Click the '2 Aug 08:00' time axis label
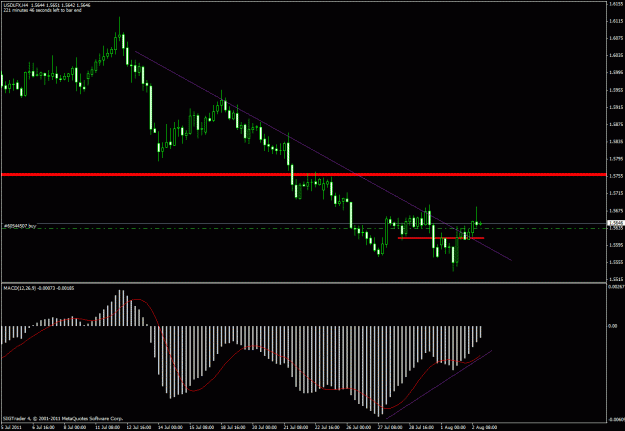625x431 pixels. pos(485,427)
